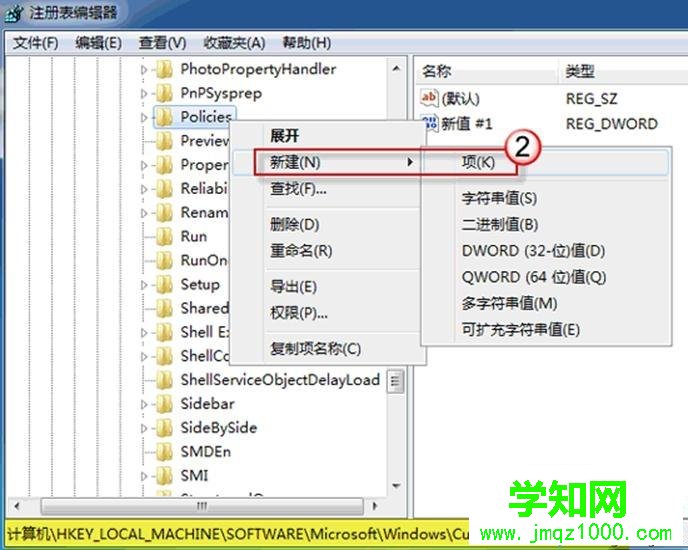Click the Sidebar folder icon
Image resolution: width=688 pixels, height=550 pixels.
point(165,403)
